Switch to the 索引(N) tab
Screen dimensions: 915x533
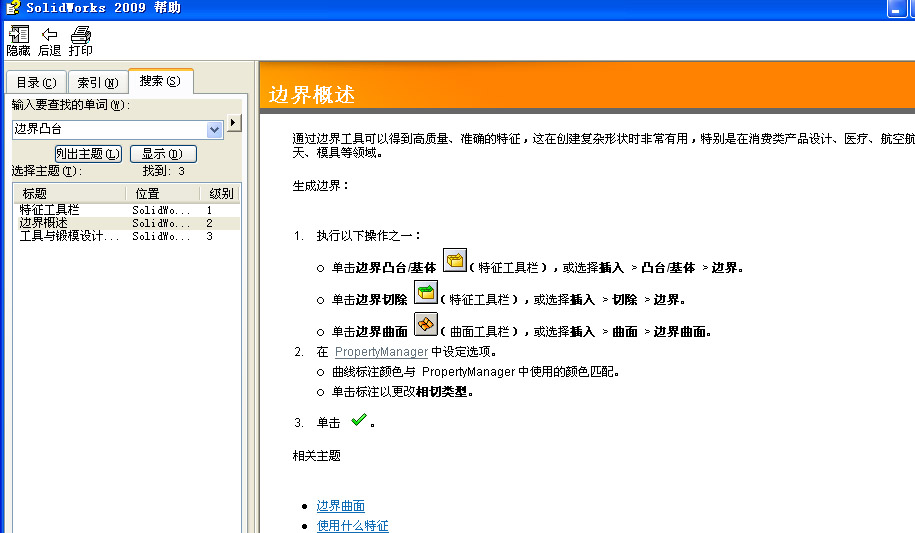(97, 82)
